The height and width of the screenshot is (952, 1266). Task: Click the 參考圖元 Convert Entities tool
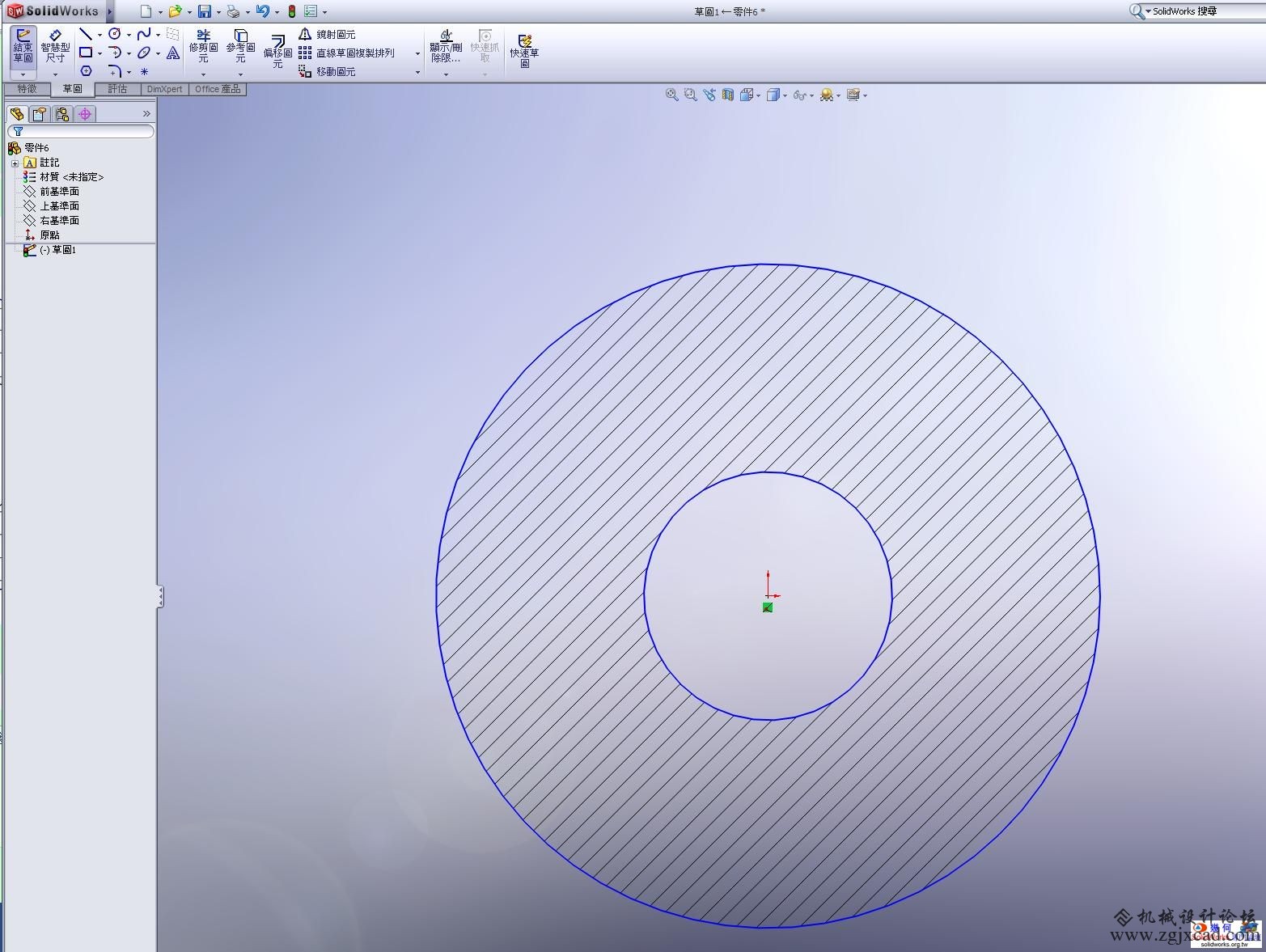pyautogui.click(x=240, y=46)
